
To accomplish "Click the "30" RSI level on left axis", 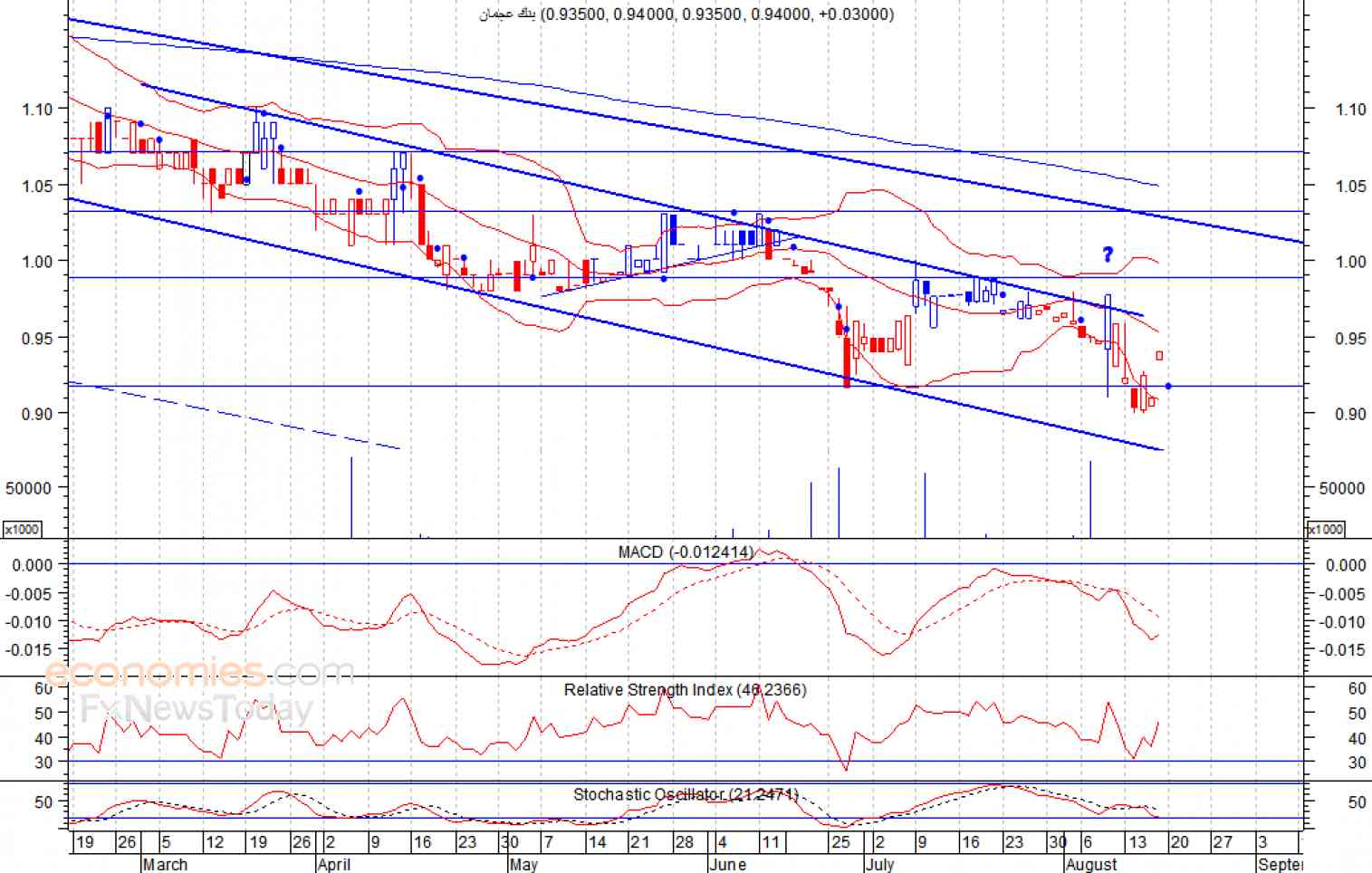I will [43, 762].
